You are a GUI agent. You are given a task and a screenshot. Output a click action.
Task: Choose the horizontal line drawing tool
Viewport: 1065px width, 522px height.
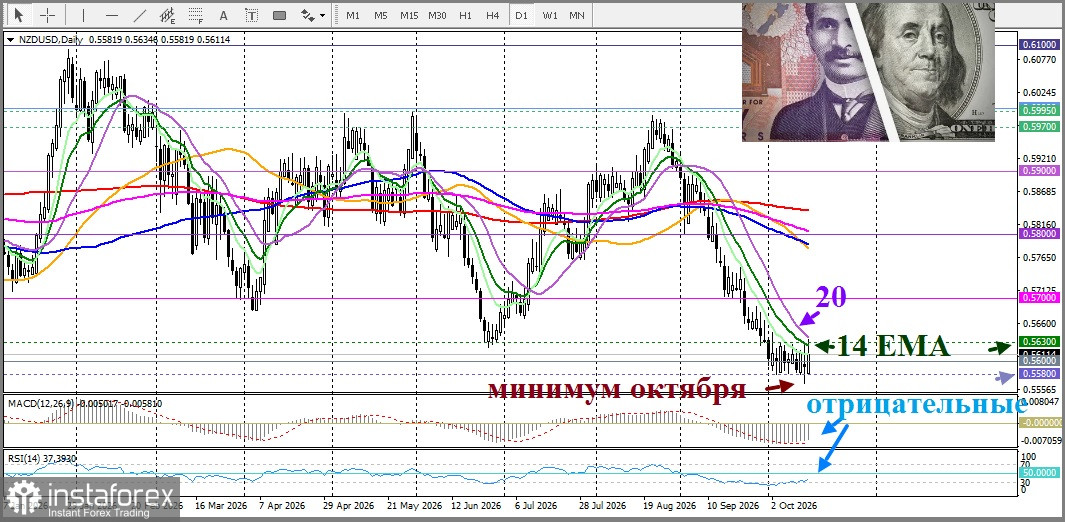coord(112,14)
